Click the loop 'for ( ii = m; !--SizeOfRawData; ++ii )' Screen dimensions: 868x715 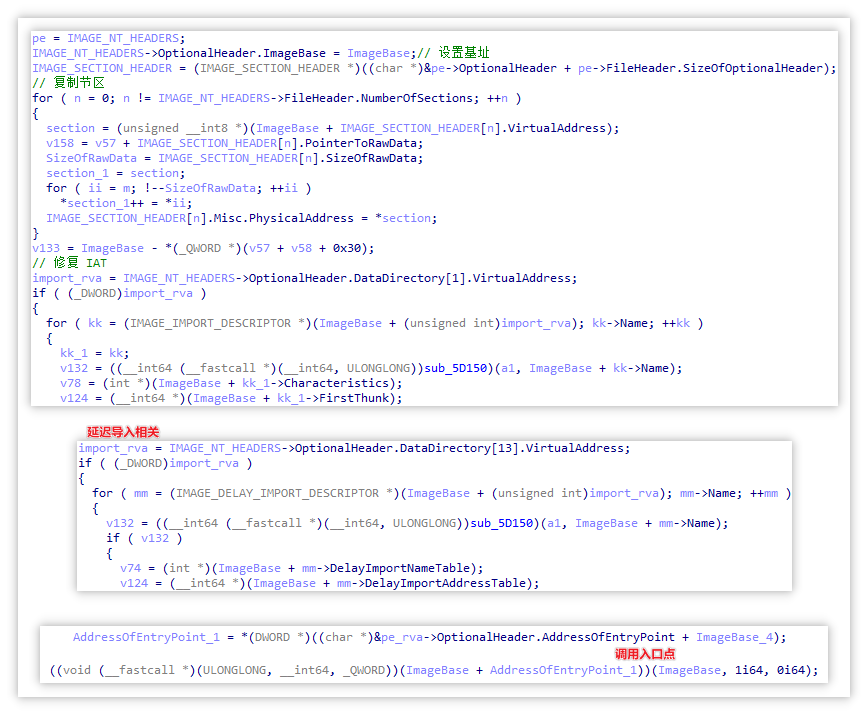tap(178, 188)
